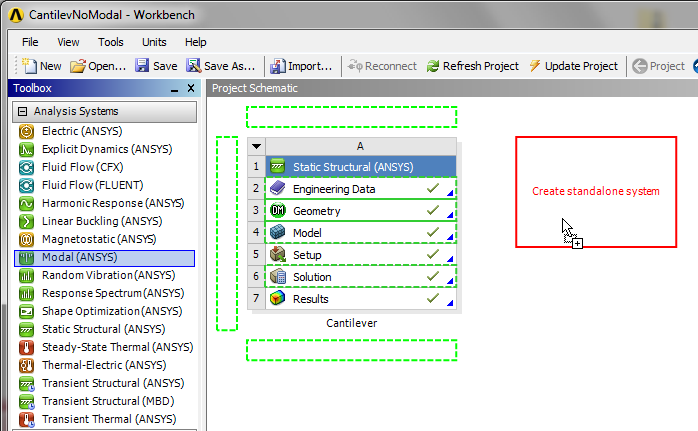The image size is (698, 431).
Task: Click the ANSYS Workbench logo in title bar
Action: (16, 15)
